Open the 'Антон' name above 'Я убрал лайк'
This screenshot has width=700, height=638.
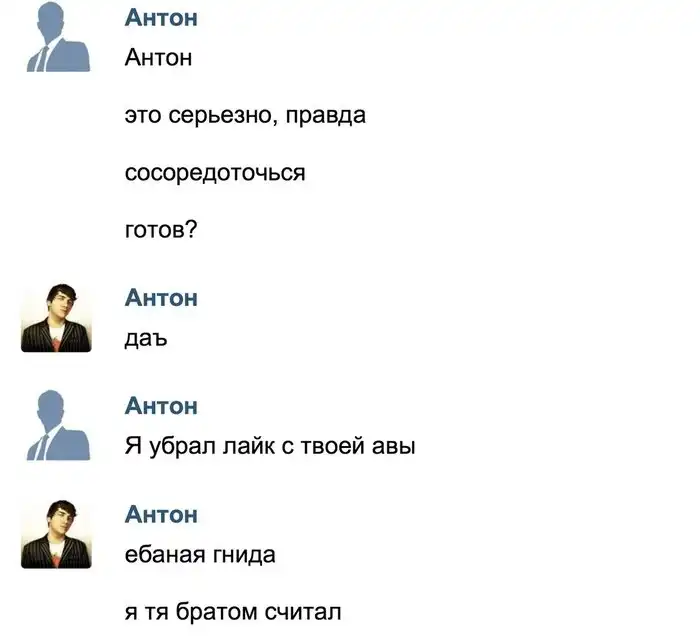coord(161,406)
